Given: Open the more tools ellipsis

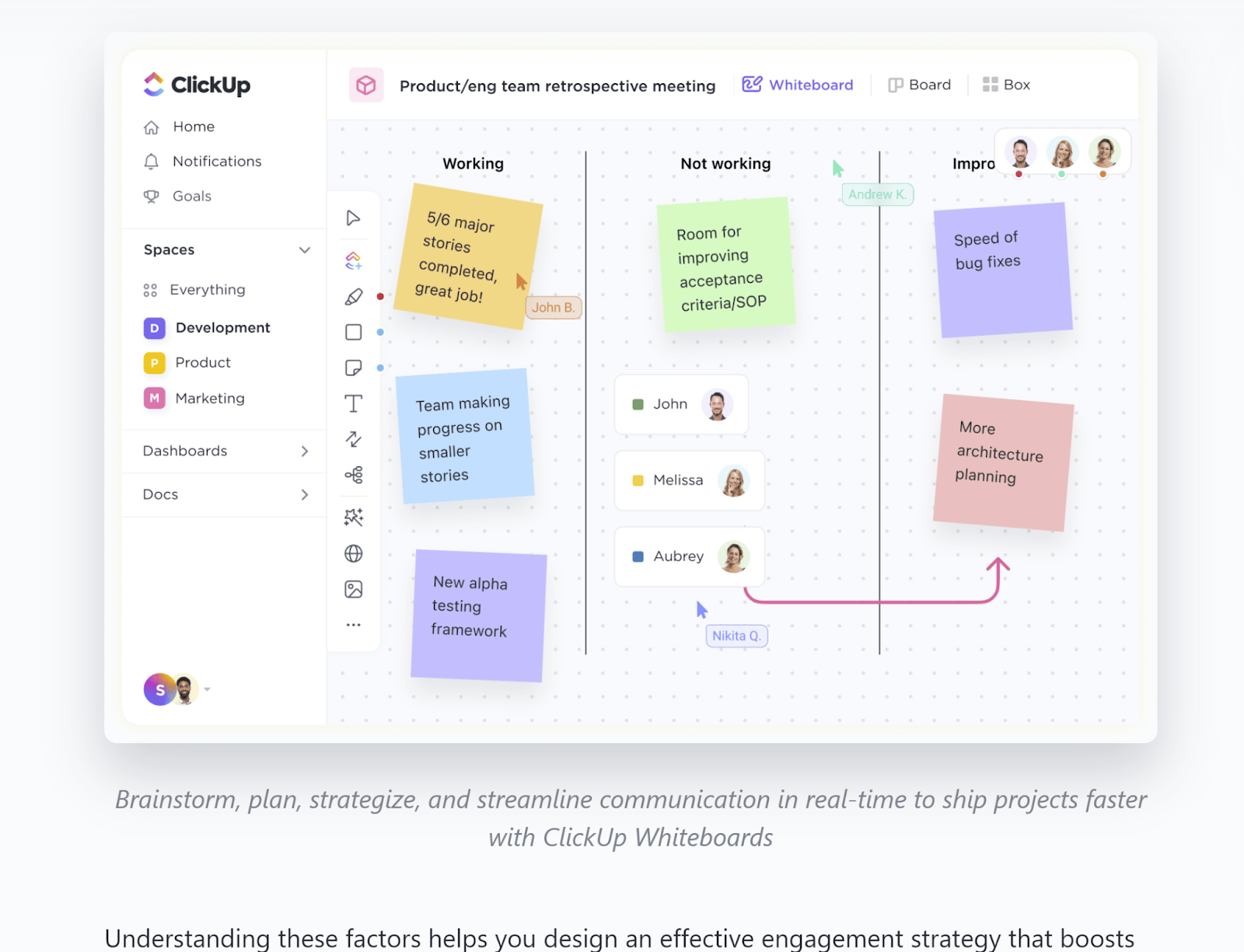Looking at the screenshot, I should 354,625.
